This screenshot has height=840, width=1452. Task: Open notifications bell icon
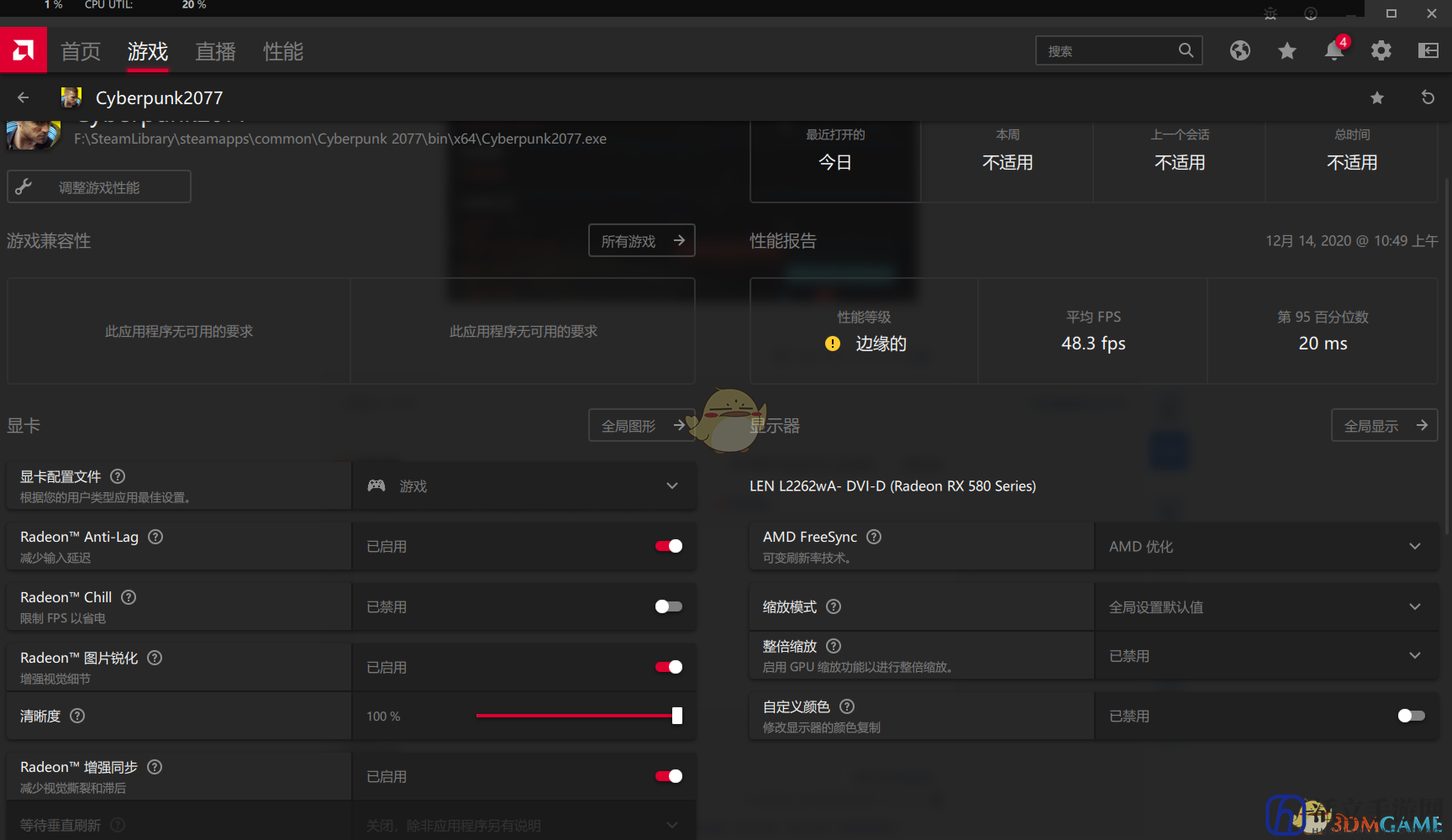(x=1334, y=50)
